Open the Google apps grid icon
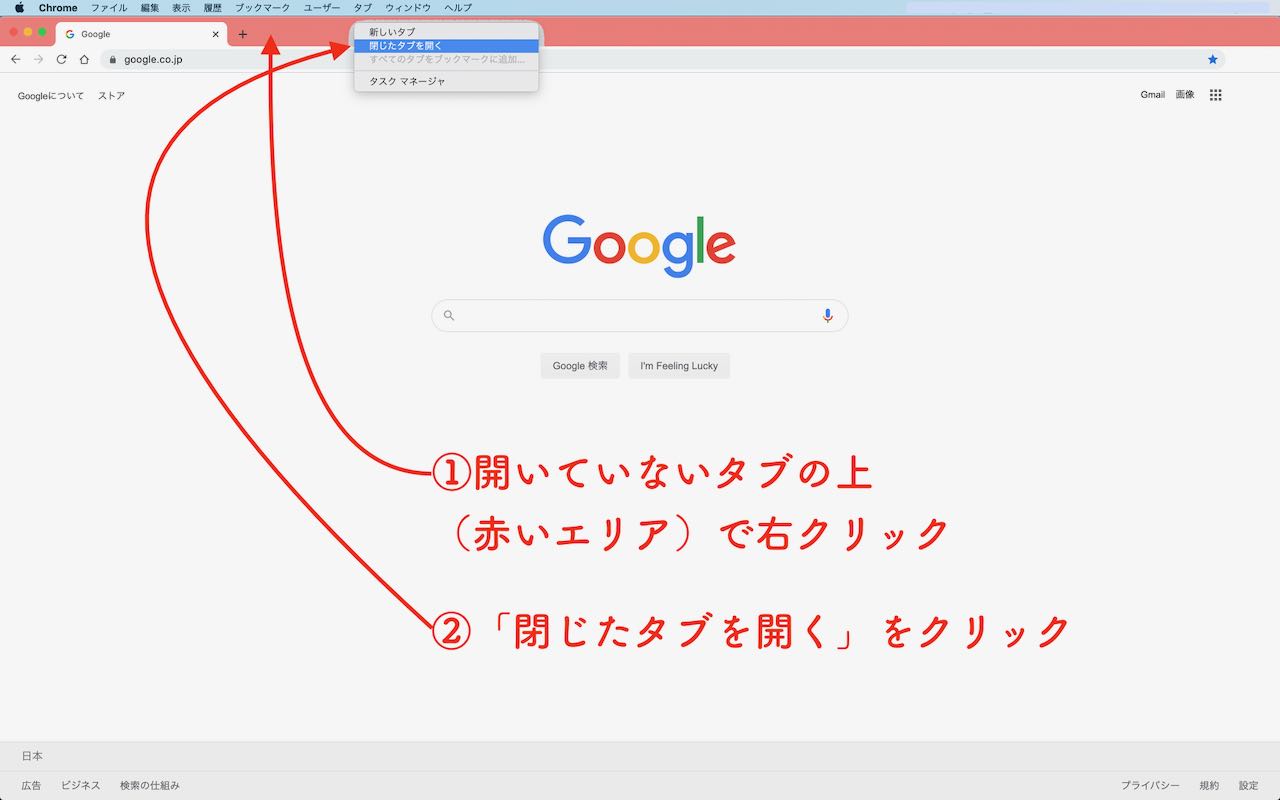 (x=1216, y=95)
